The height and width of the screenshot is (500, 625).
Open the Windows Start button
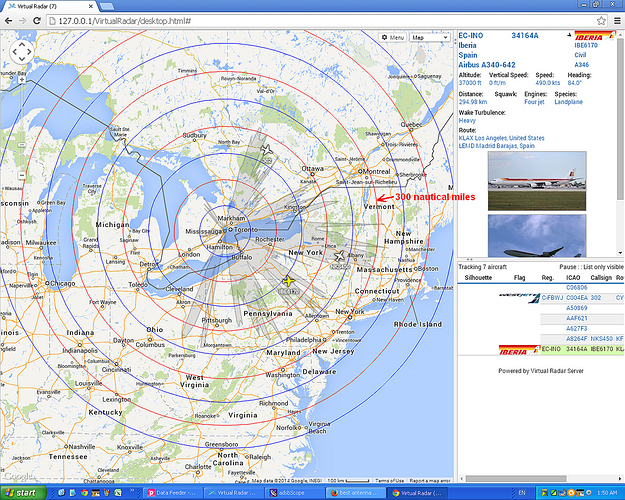coord(23,493)
